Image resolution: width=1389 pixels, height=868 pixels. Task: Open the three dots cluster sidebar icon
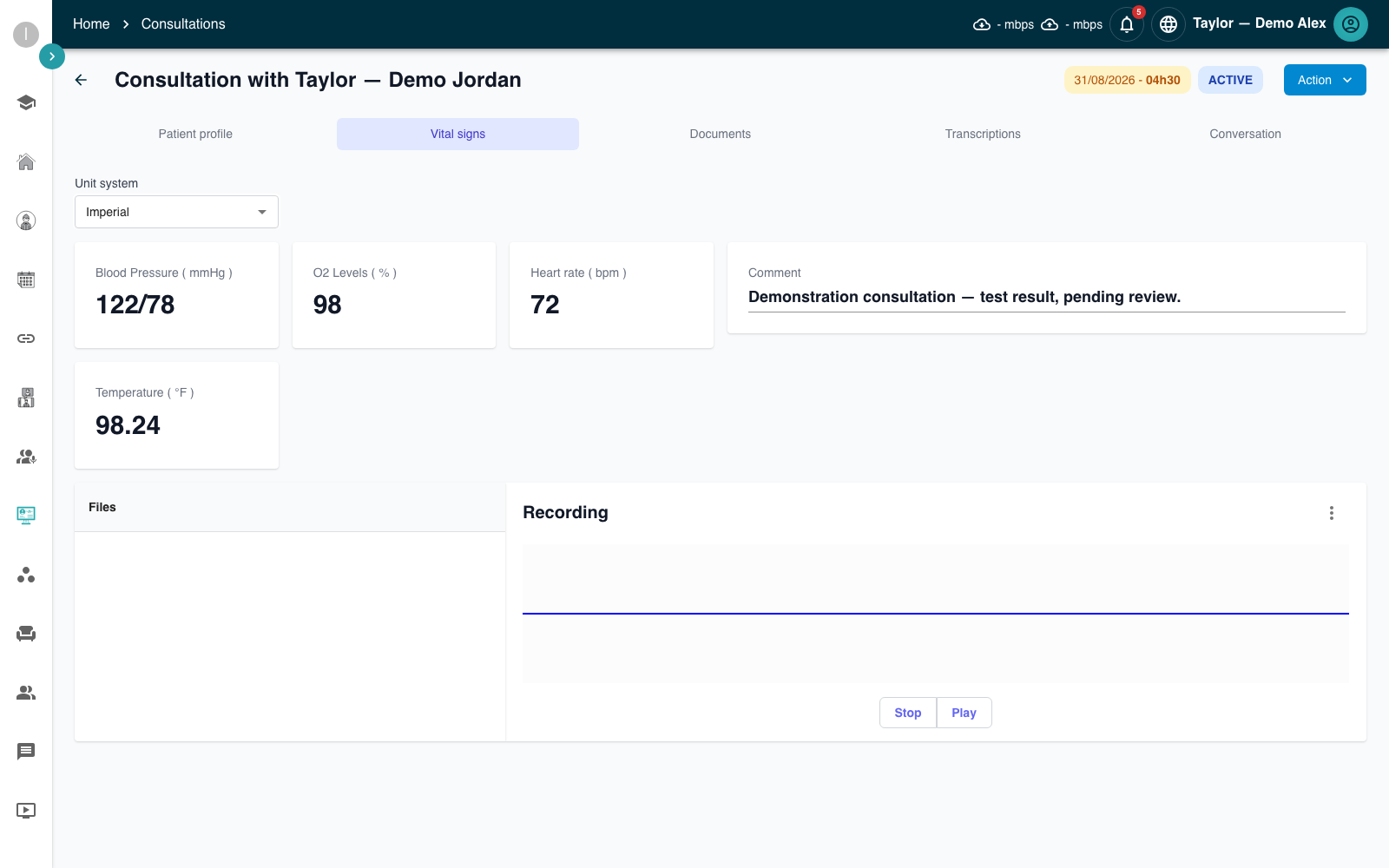click(26, 575)
